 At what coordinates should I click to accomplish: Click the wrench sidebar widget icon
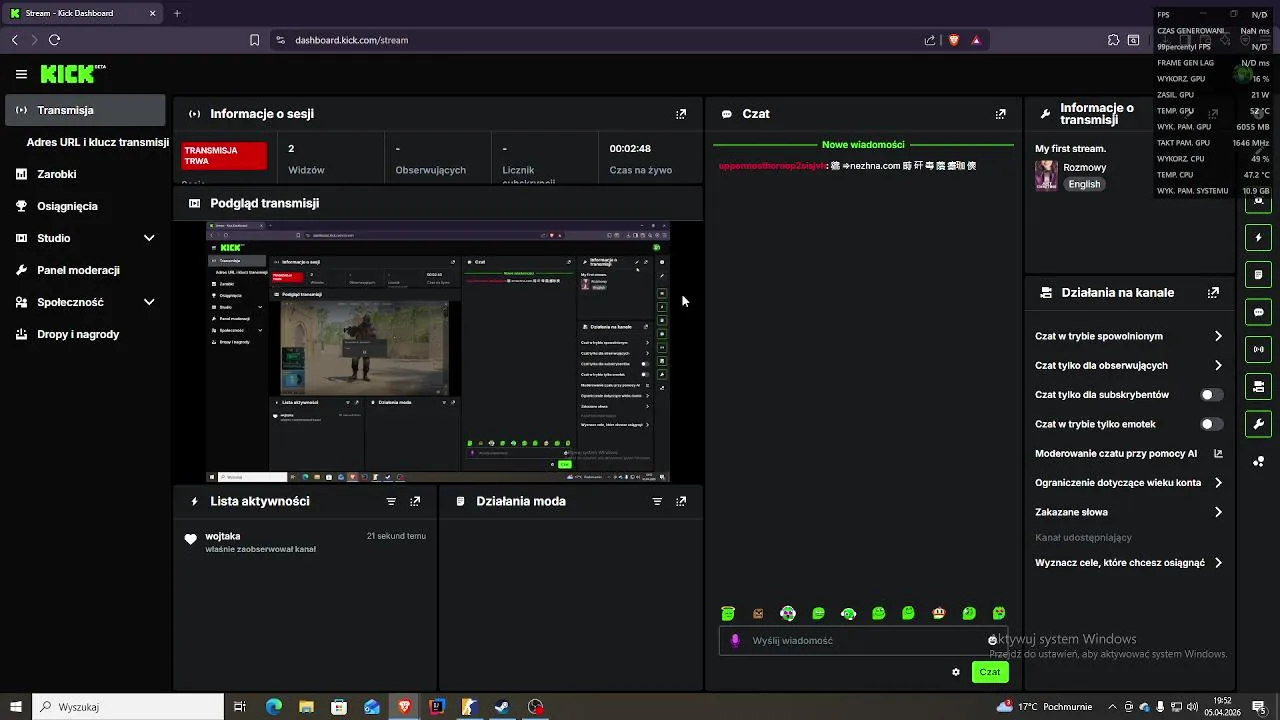coord(1258,424)
